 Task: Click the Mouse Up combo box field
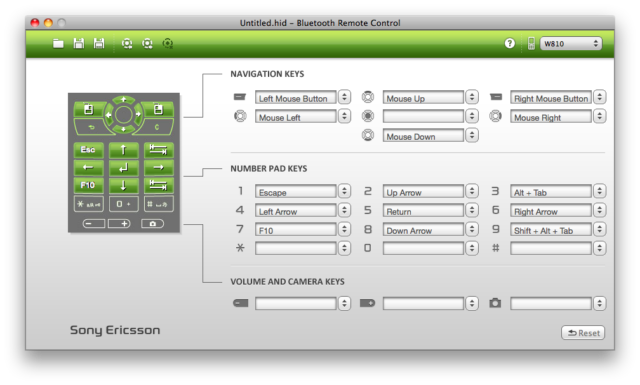[x=423, y=98]
